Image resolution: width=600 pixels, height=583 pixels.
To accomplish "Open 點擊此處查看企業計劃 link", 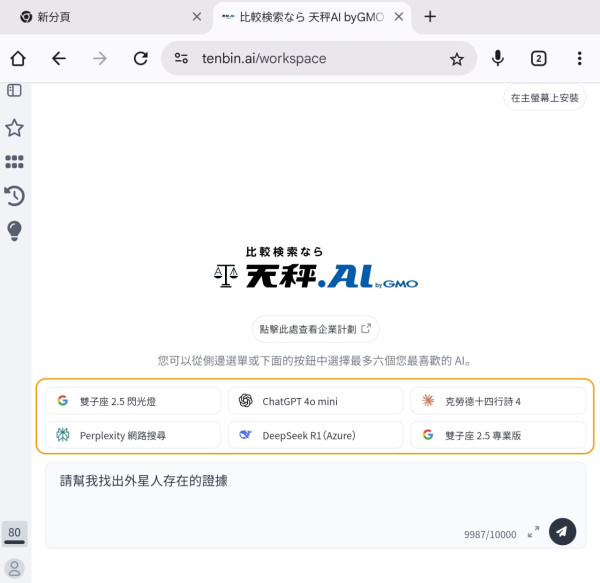I will point(315,329).
